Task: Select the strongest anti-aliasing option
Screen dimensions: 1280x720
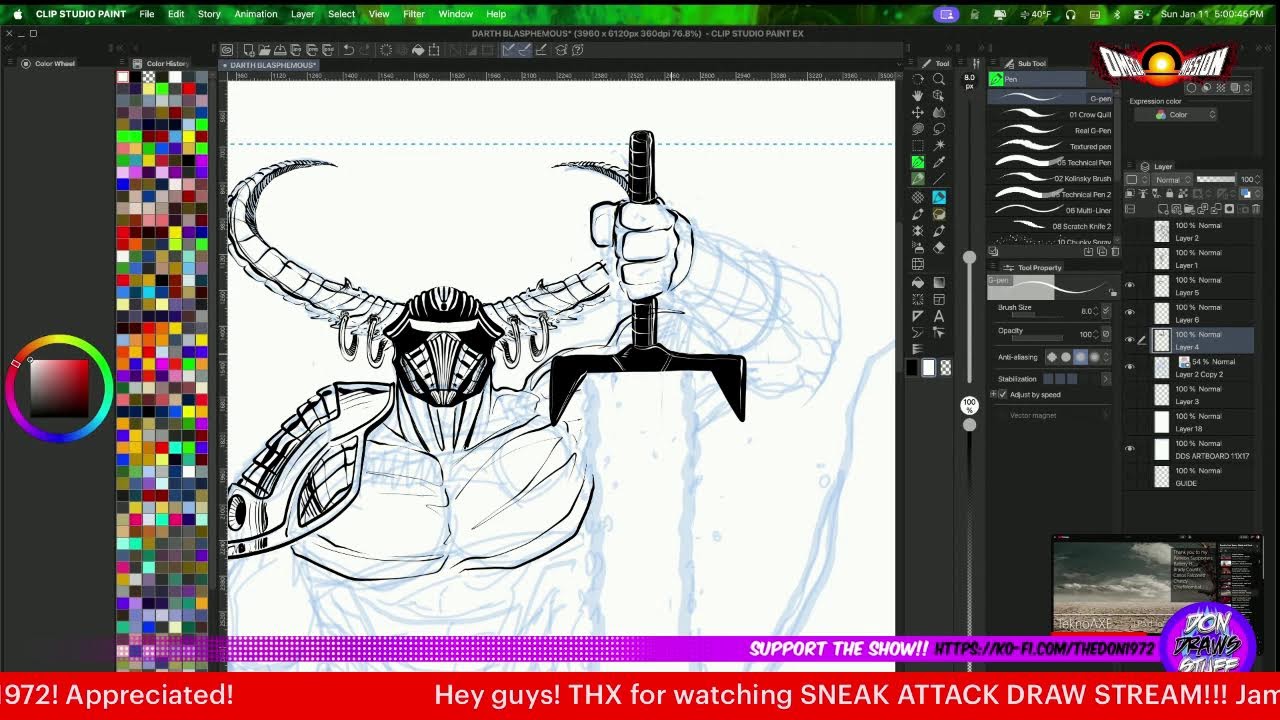Action: tap(1094, 357)
